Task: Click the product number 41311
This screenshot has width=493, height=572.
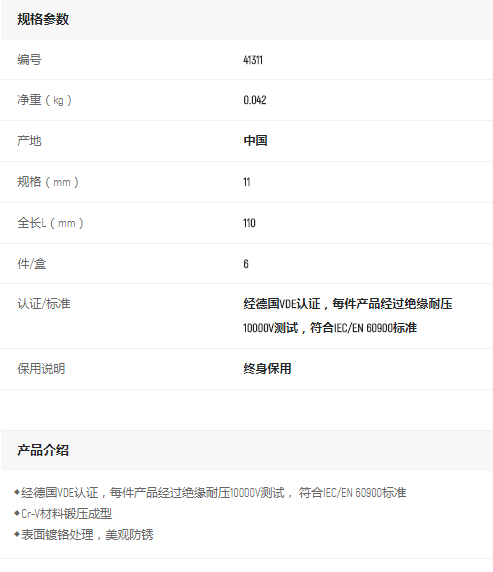Action: 253,60
